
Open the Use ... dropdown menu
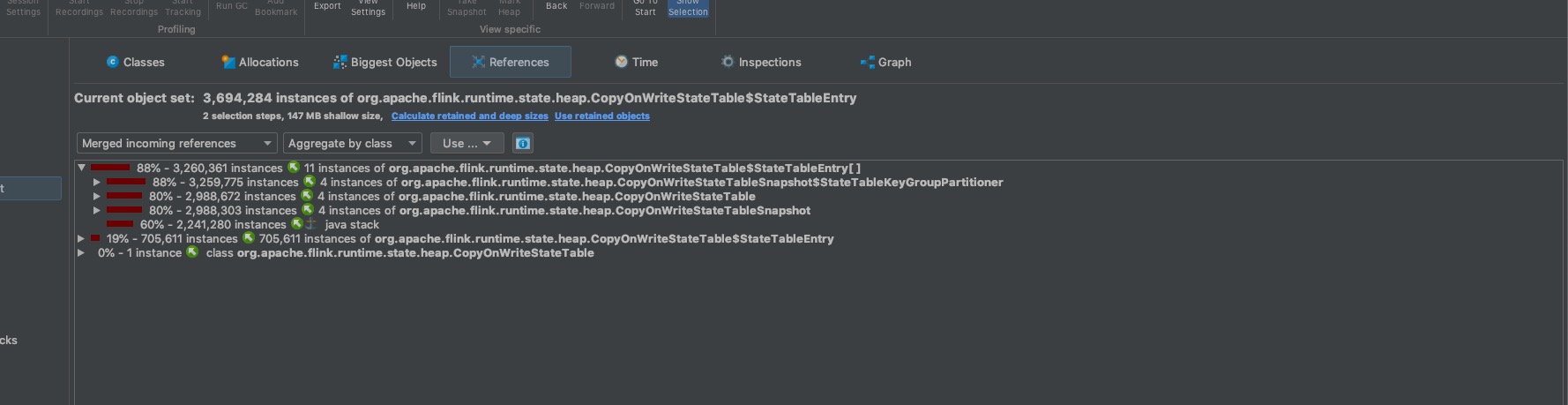pos(467,143)
